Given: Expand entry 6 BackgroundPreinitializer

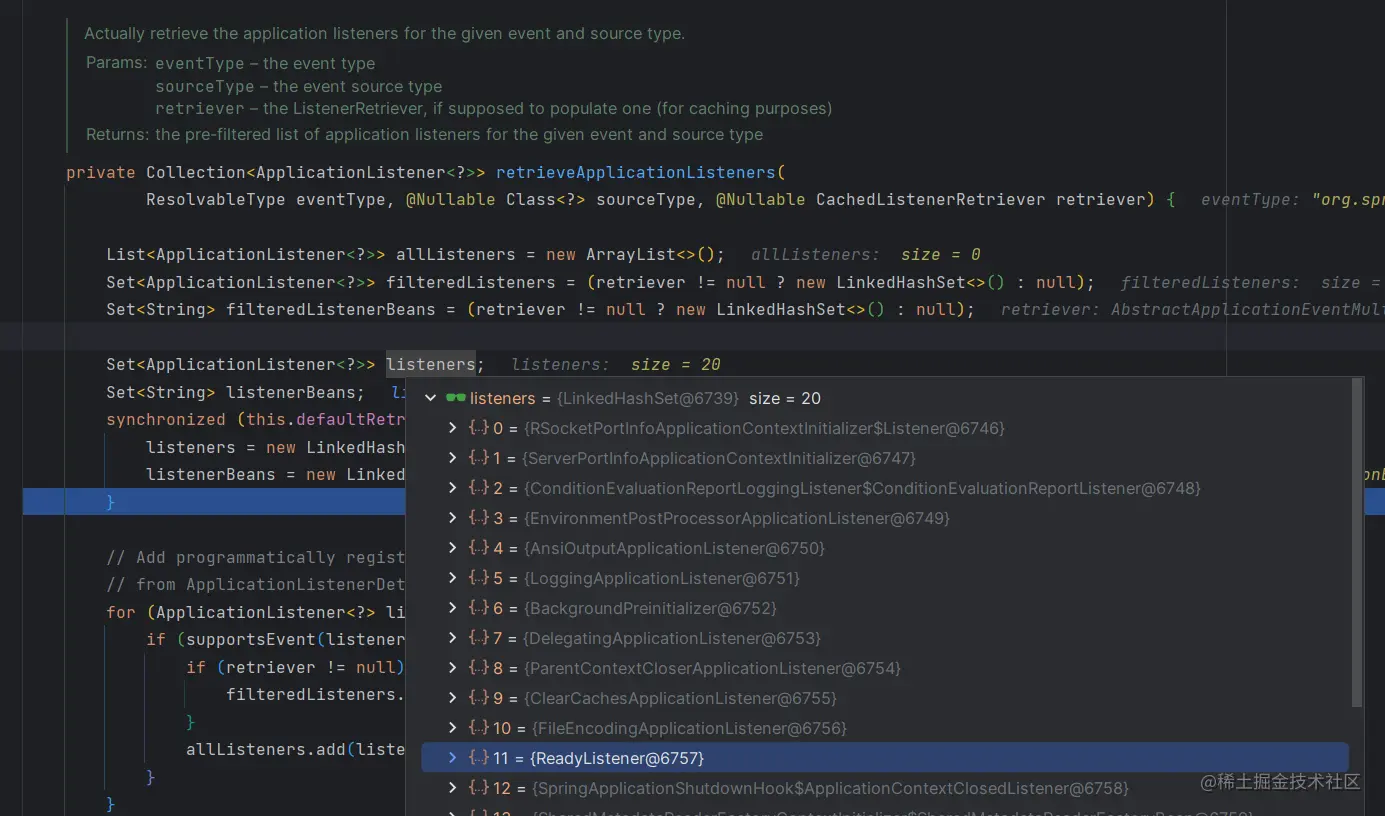Looking at the screenshot, I should point(452,608).
